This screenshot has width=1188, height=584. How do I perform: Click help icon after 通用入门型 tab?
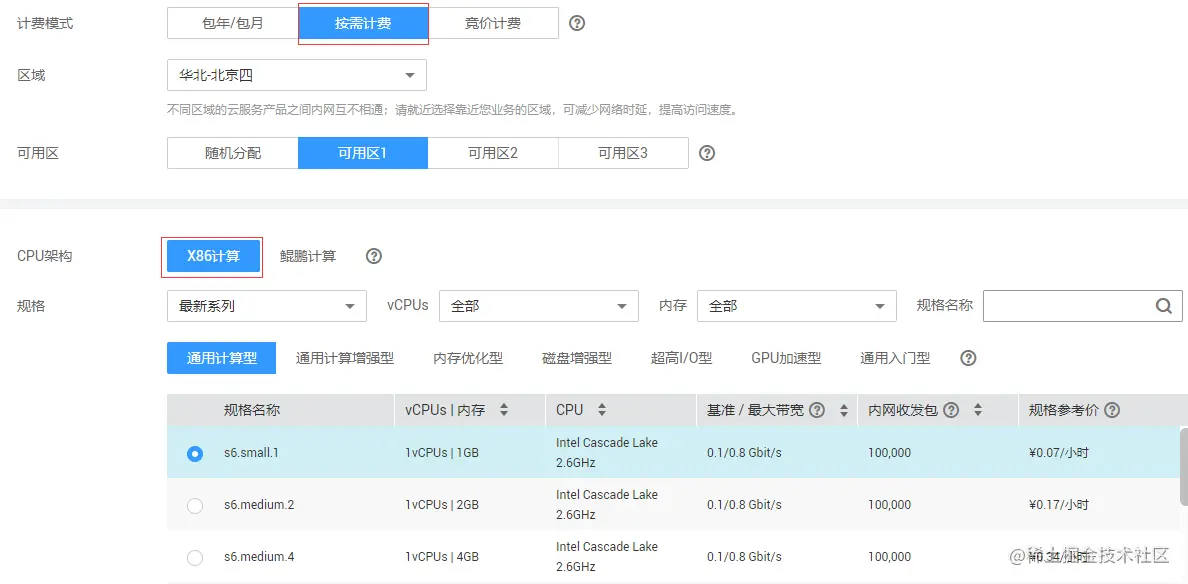(x=968, y=358)
